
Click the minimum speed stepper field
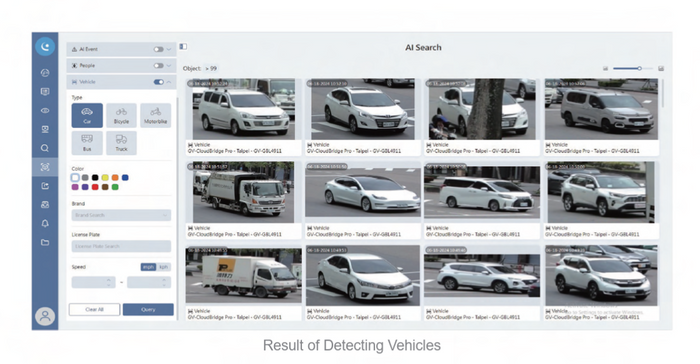93,282
